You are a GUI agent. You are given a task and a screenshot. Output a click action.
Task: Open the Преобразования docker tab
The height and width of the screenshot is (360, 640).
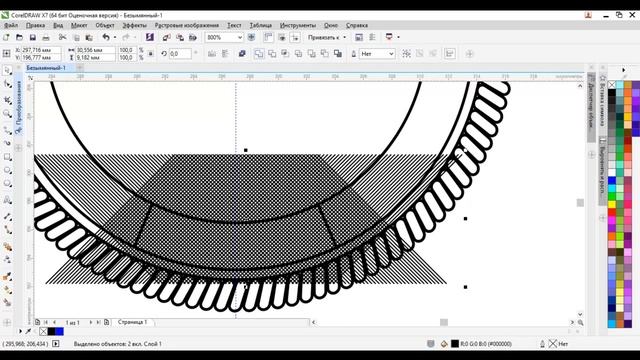19,107
